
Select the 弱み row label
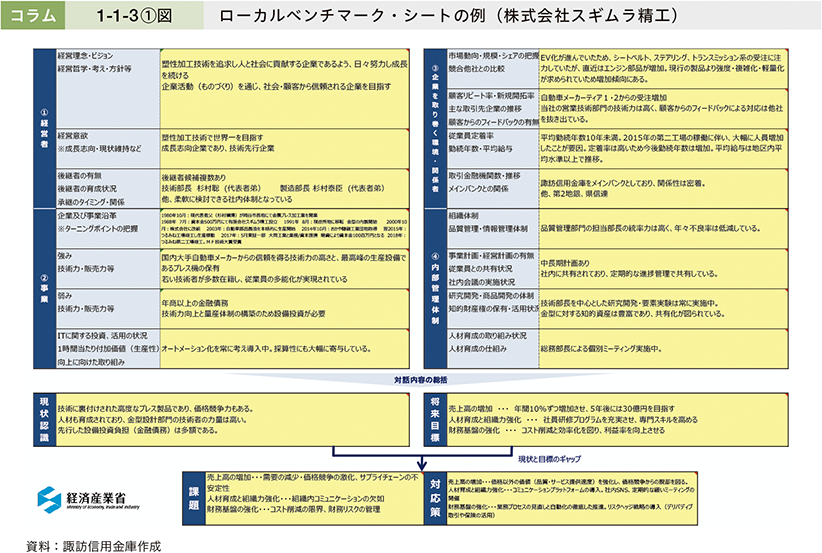(x=64, y=295)
